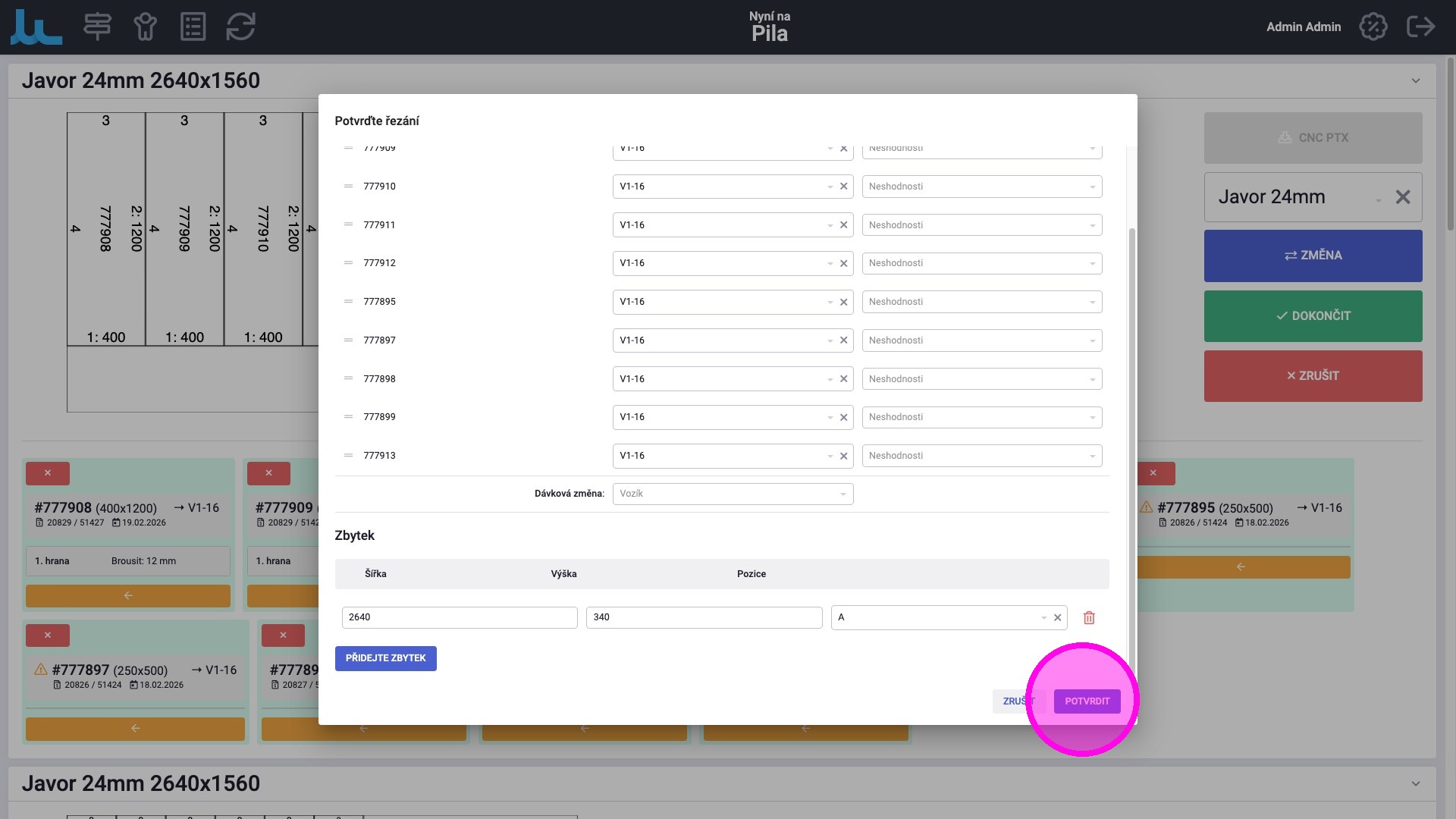This screenshot has width=1456, height=819.
Task: Click the Potvrdit button
Action: 1087,701
